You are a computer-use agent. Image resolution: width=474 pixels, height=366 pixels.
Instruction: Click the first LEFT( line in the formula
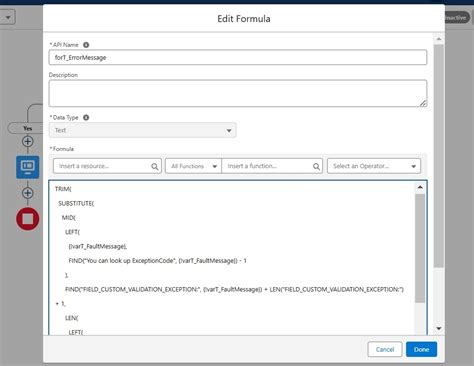click(x=72, y=232)
